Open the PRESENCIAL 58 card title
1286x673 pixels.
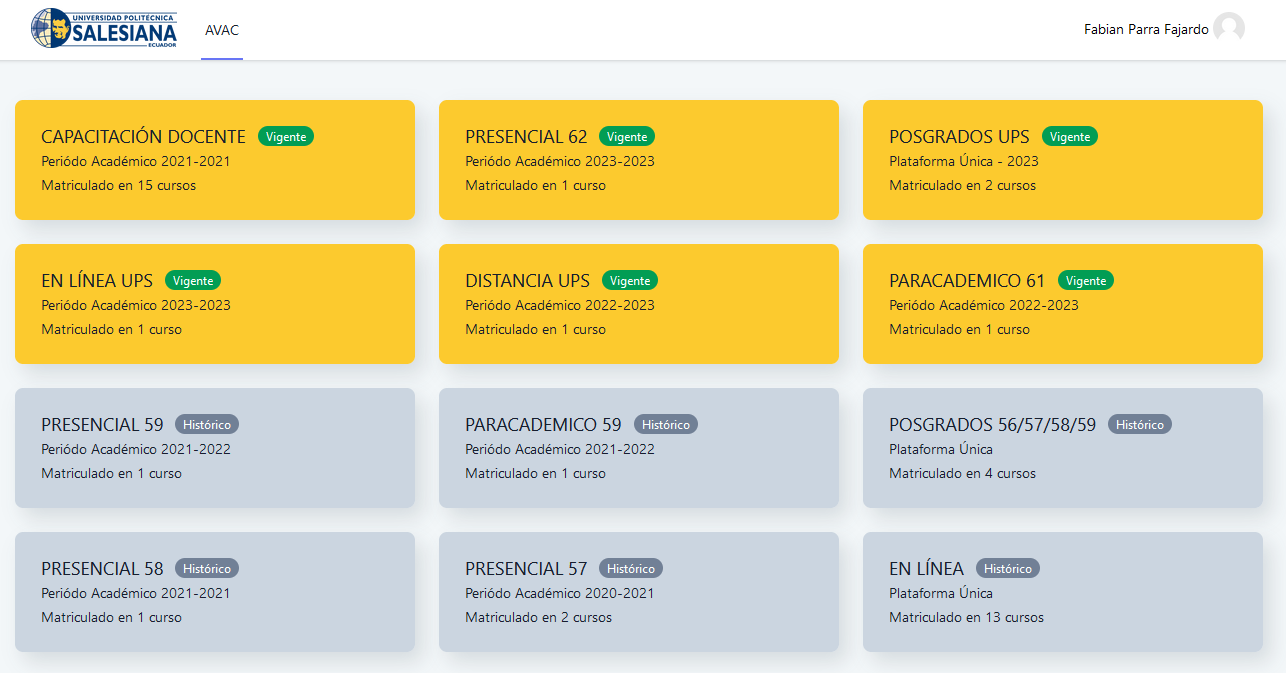(102, 569)
